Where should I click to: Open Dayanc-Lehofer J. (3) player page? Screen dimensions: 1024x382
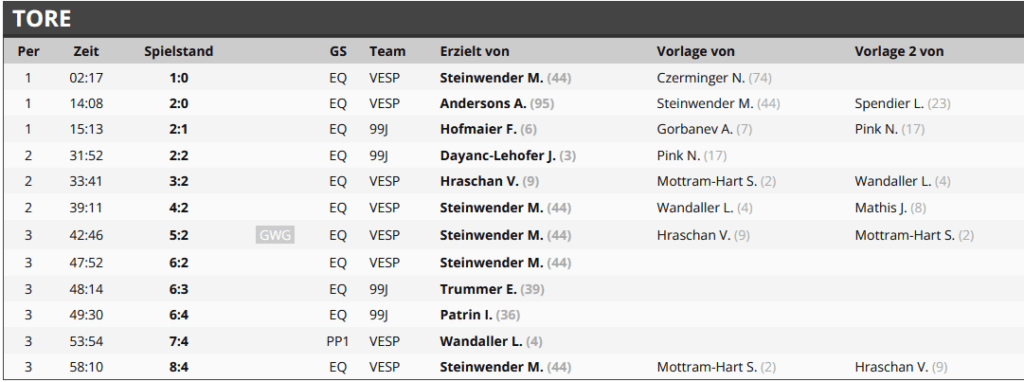point(508,156)
